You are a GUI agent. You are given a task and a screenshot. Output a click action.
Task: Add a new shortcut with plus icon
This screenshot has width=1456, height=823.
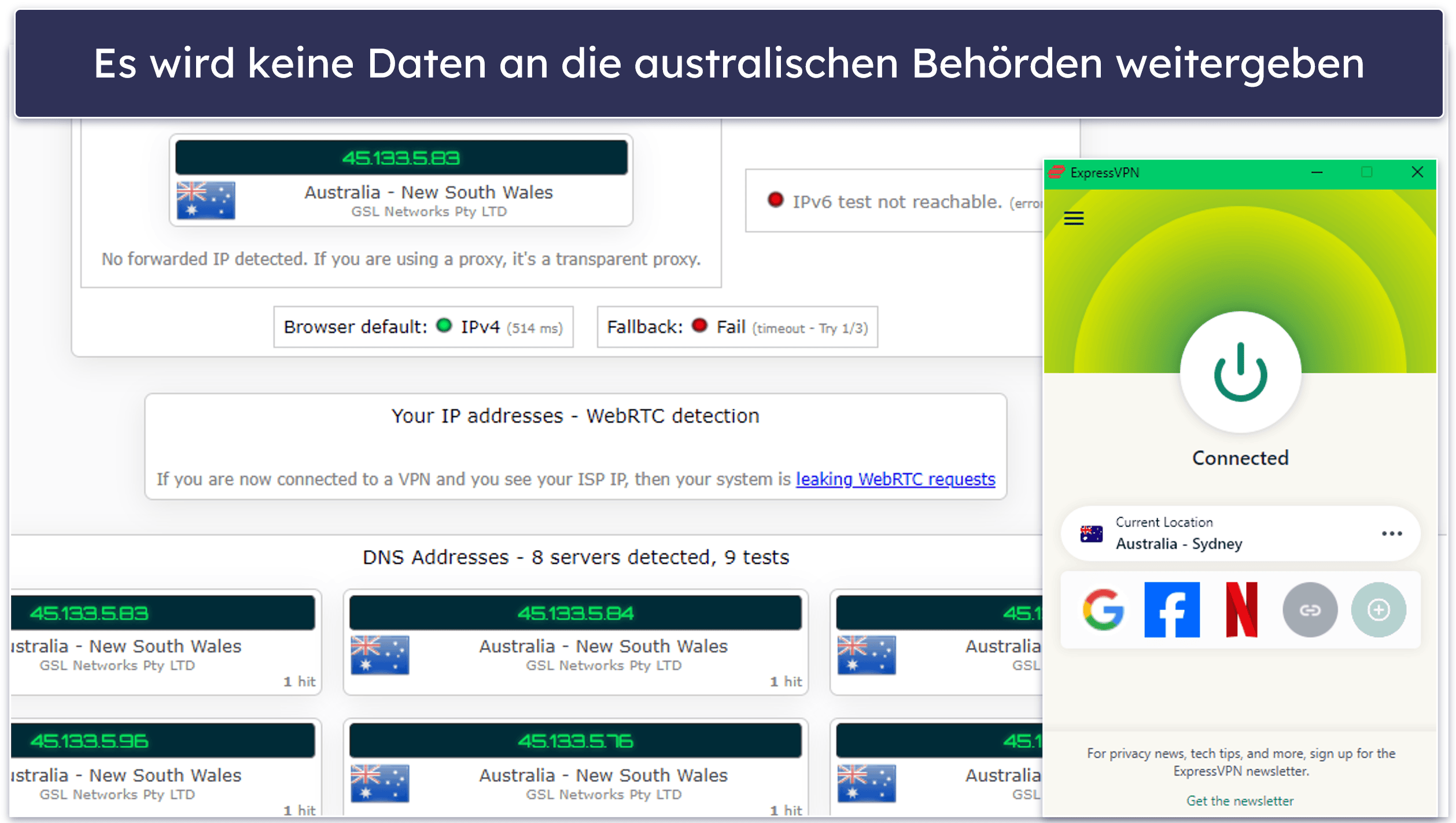1378,610
